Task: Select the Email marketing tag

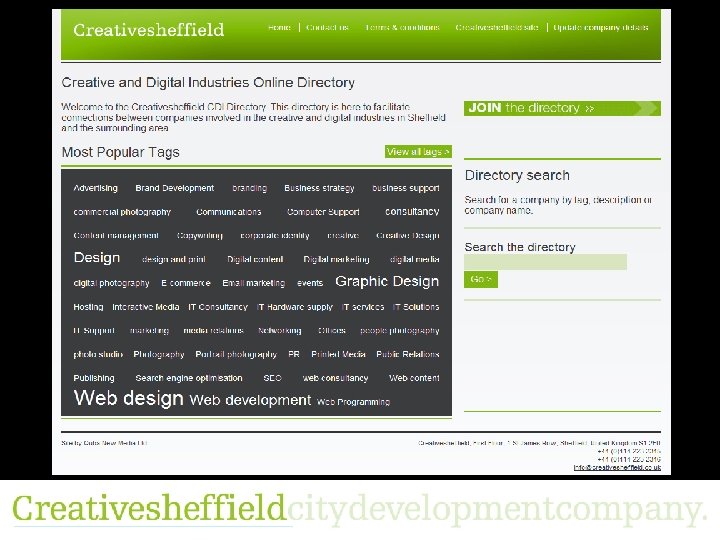Action: tap(254, 283)
